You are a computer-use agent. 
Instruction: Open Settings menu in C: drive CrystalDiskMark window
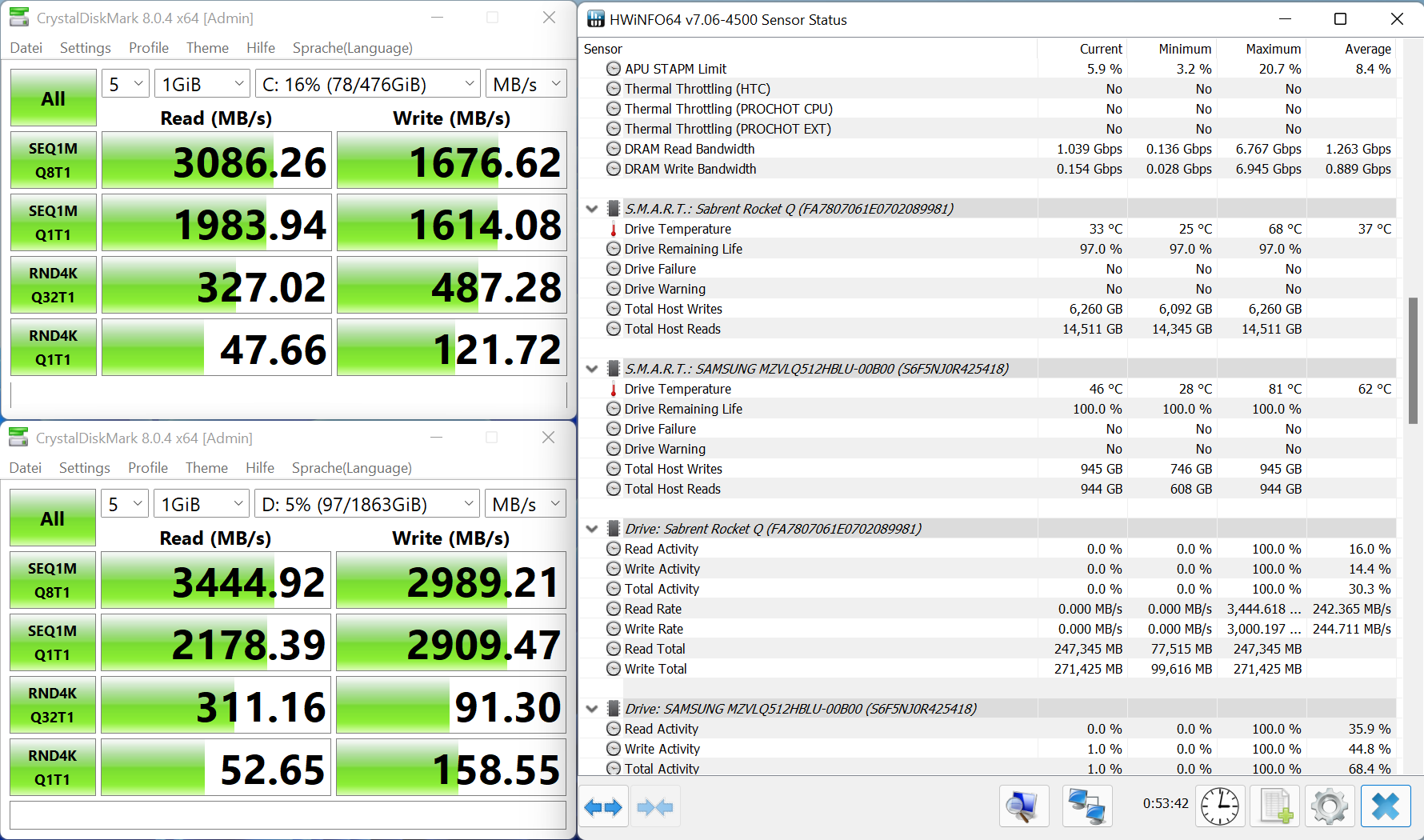click(86, 48)
